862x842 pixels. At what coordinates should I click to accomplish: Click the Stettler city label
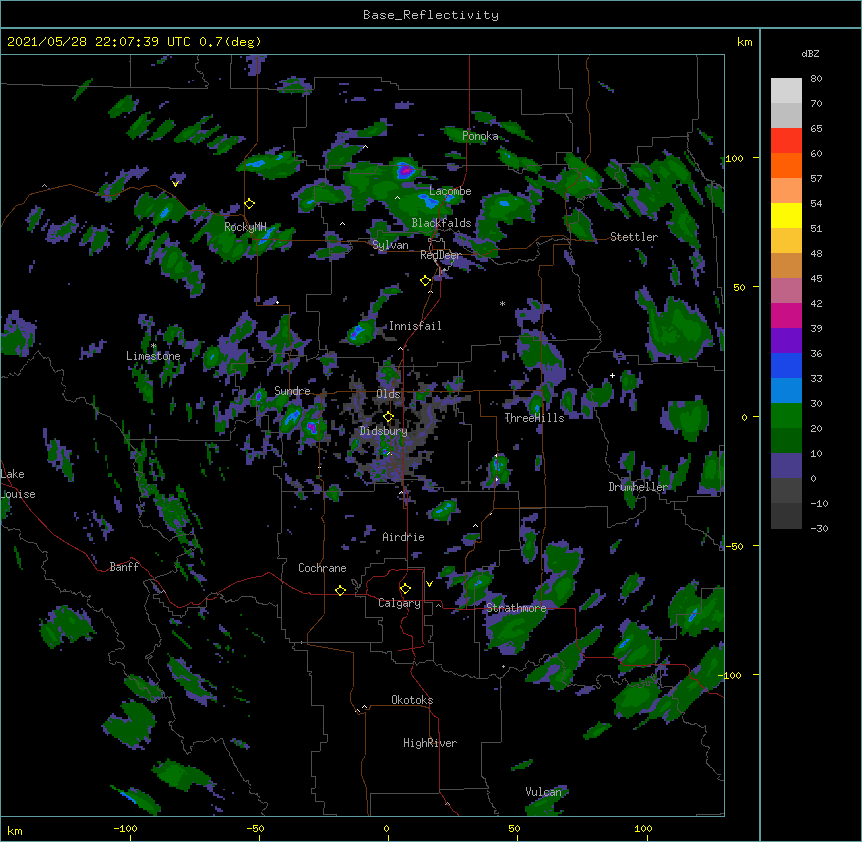click(634, 237)
